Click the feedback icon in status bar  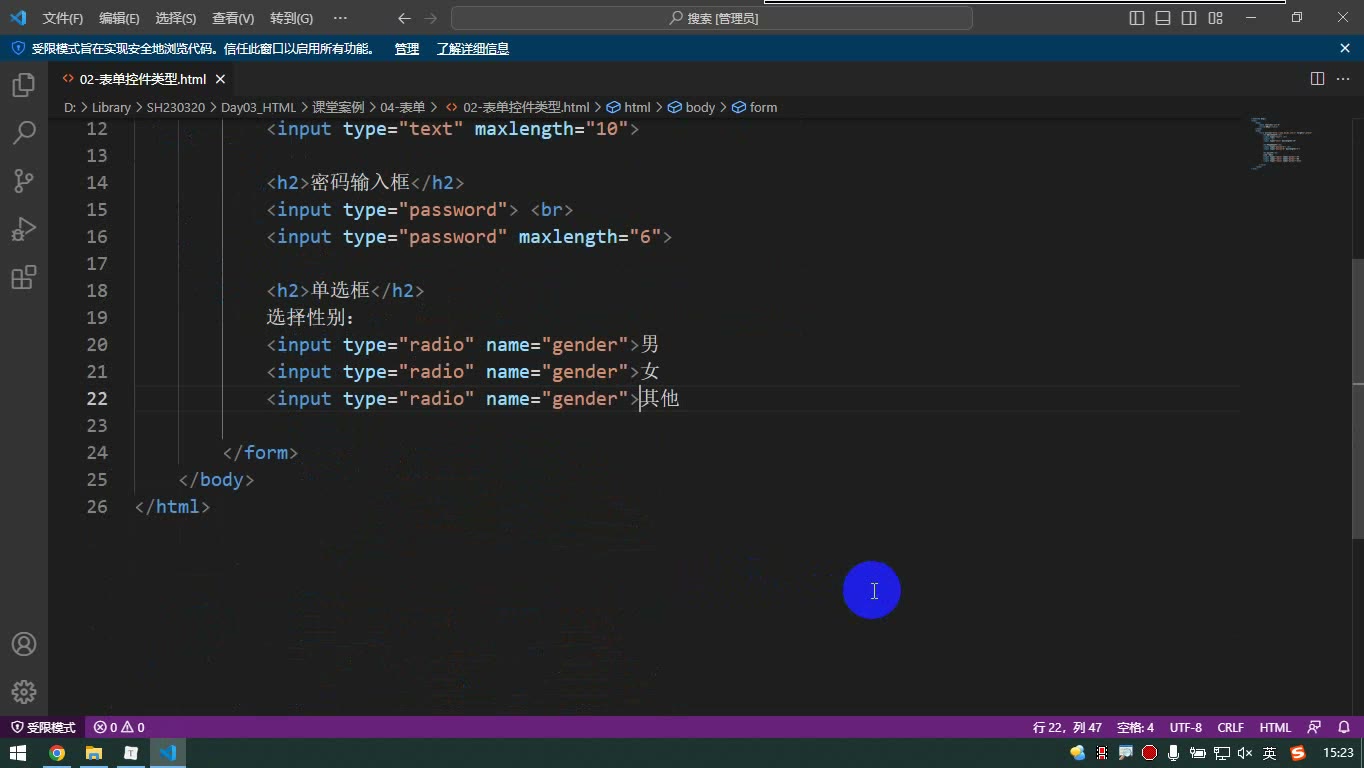1315,728
